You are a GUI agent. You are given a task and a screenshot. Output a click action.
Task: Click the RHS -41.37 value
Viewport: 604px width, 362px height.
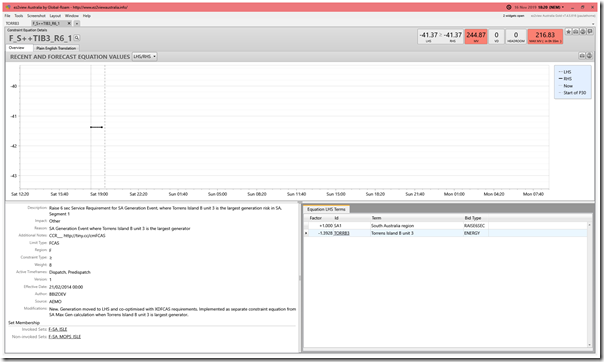click(453, 35)
